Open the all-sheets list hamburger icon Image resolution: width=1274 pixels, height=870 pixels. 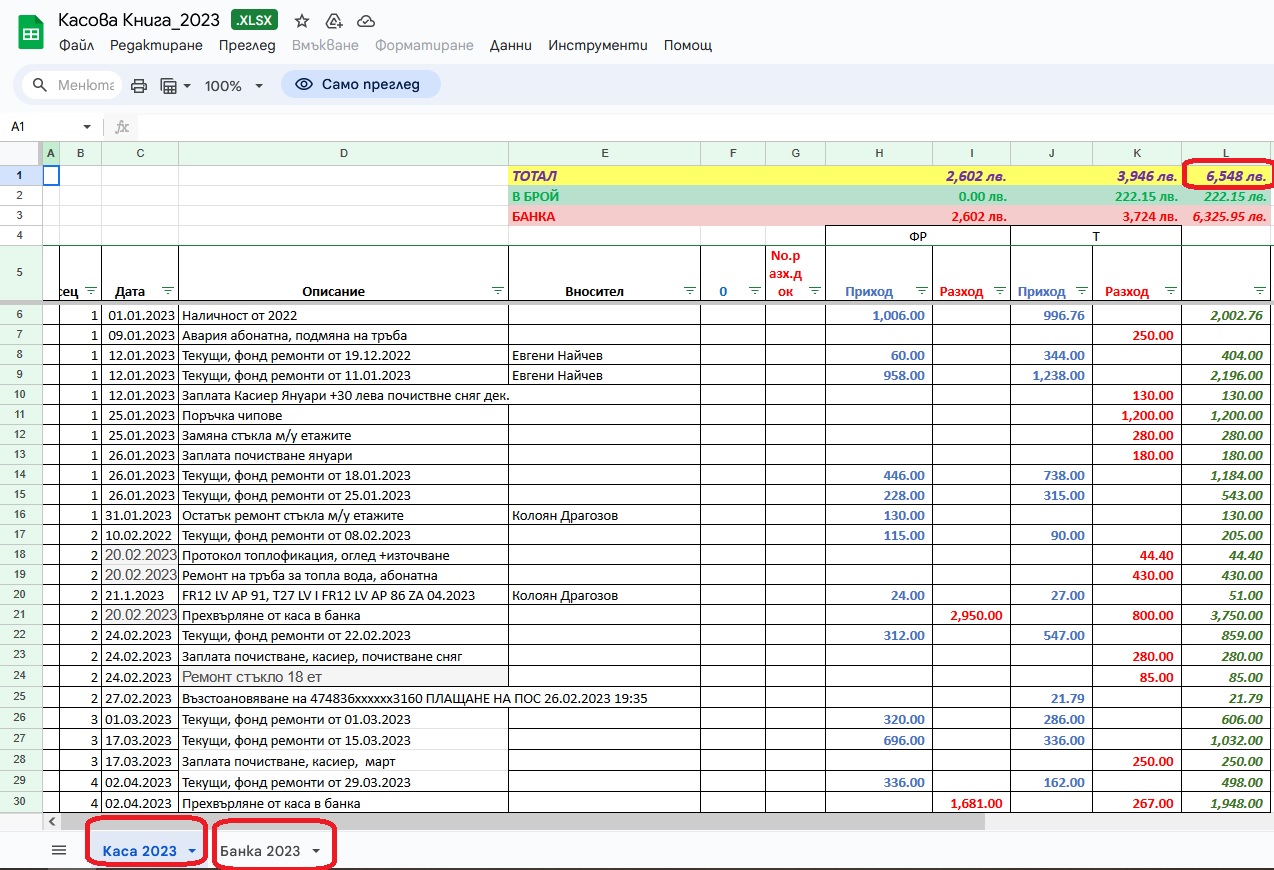point(59,850)
